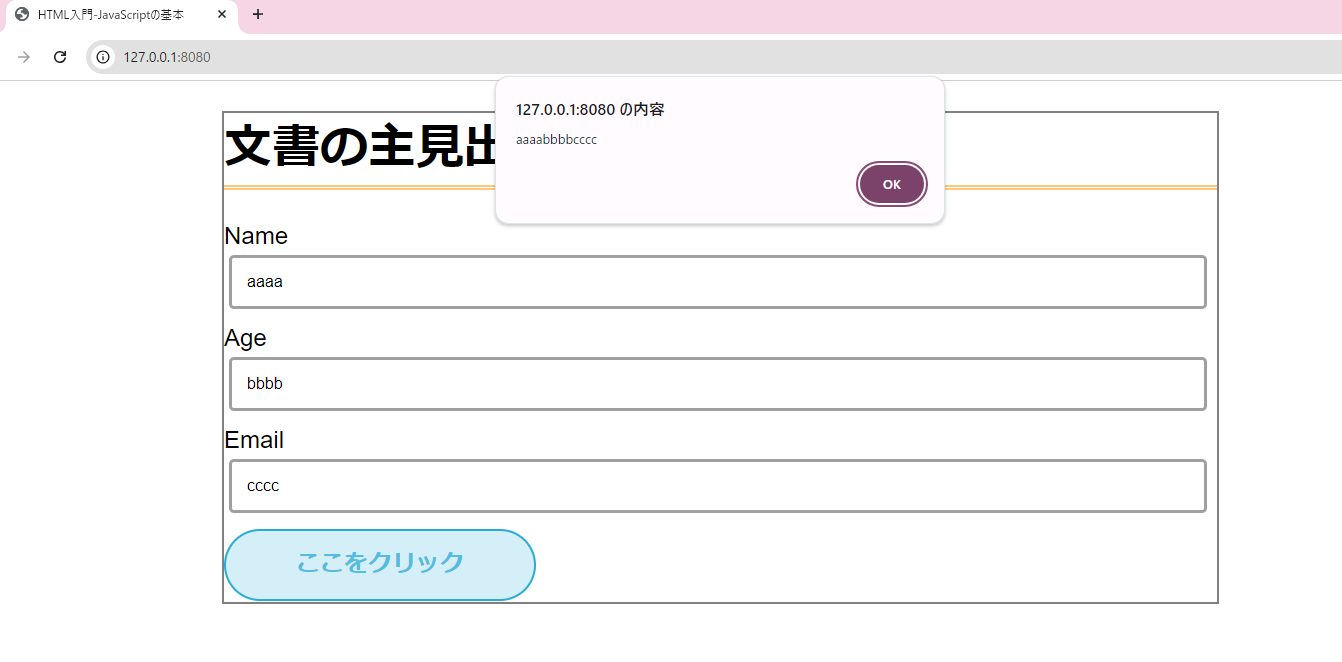
Task: Click the address bar showing 127.0.0.1:8080
Action: [x=714, y=57]
